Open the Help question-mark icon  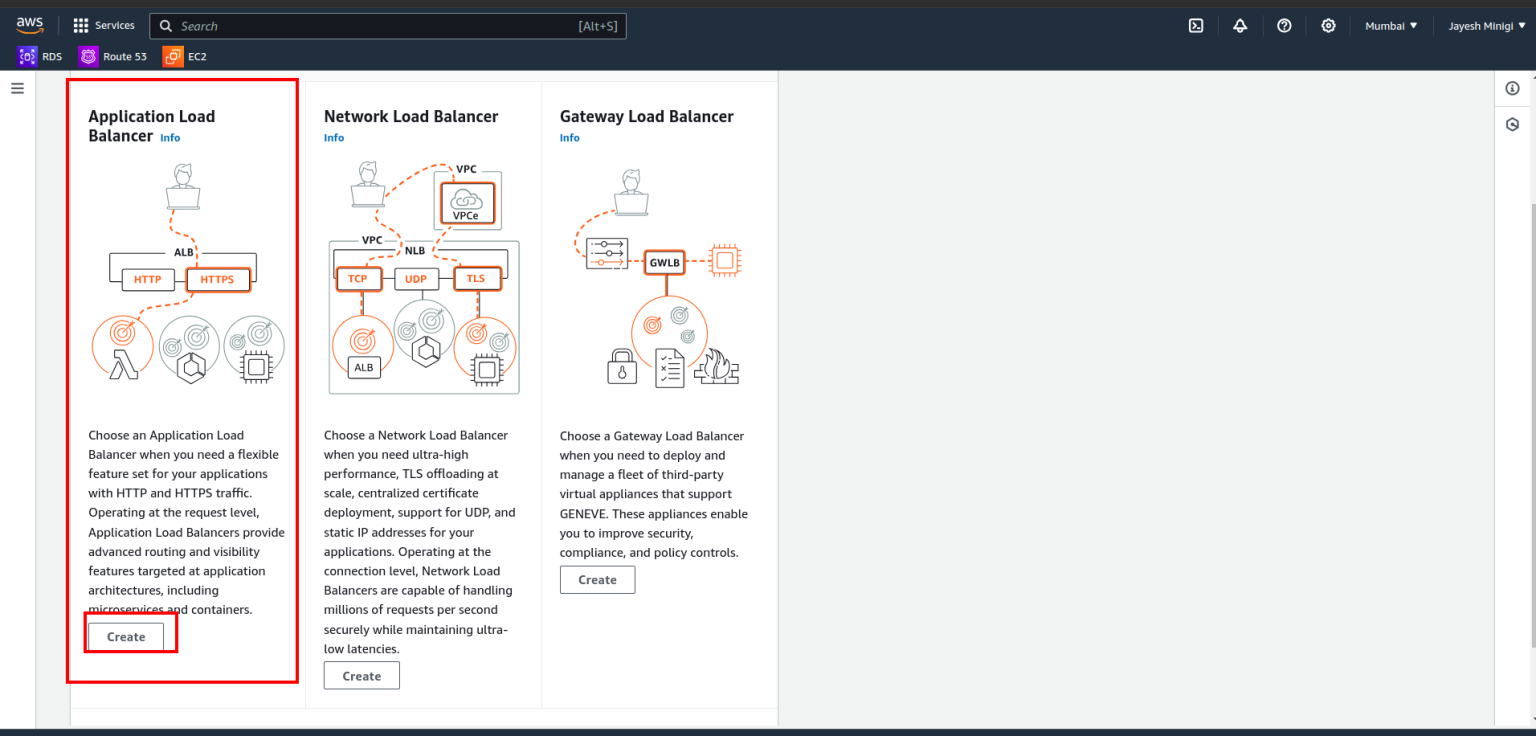tap(1284, 25)
